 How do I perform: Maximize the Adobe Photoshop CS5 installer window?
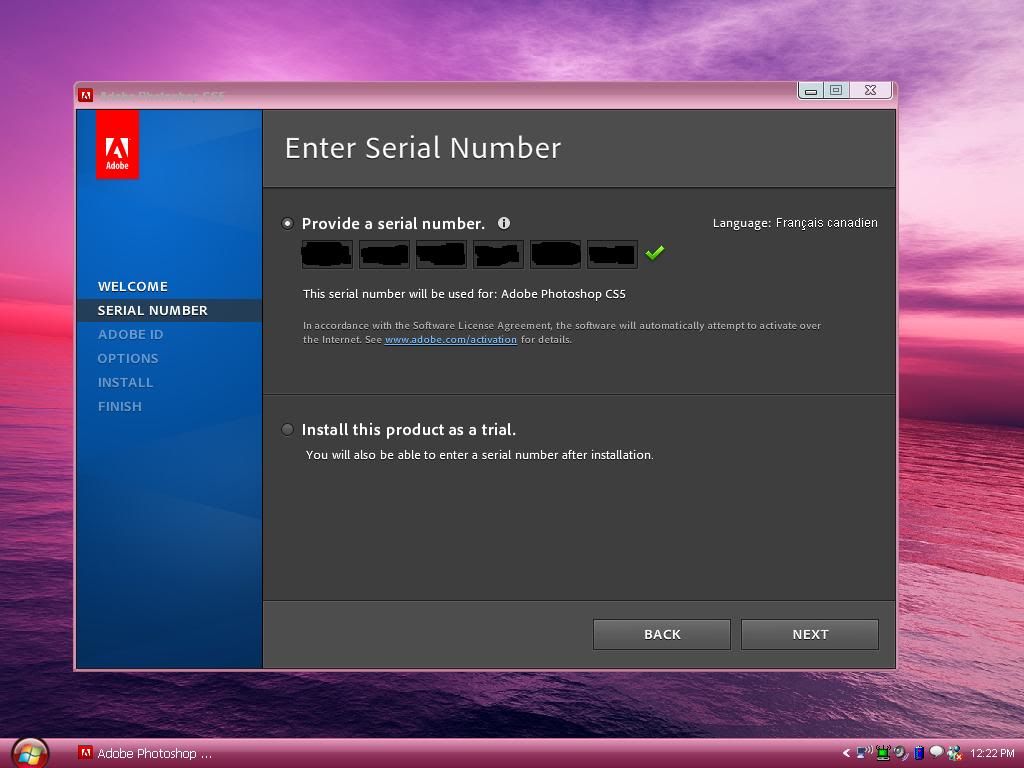(x=836, y=90)
